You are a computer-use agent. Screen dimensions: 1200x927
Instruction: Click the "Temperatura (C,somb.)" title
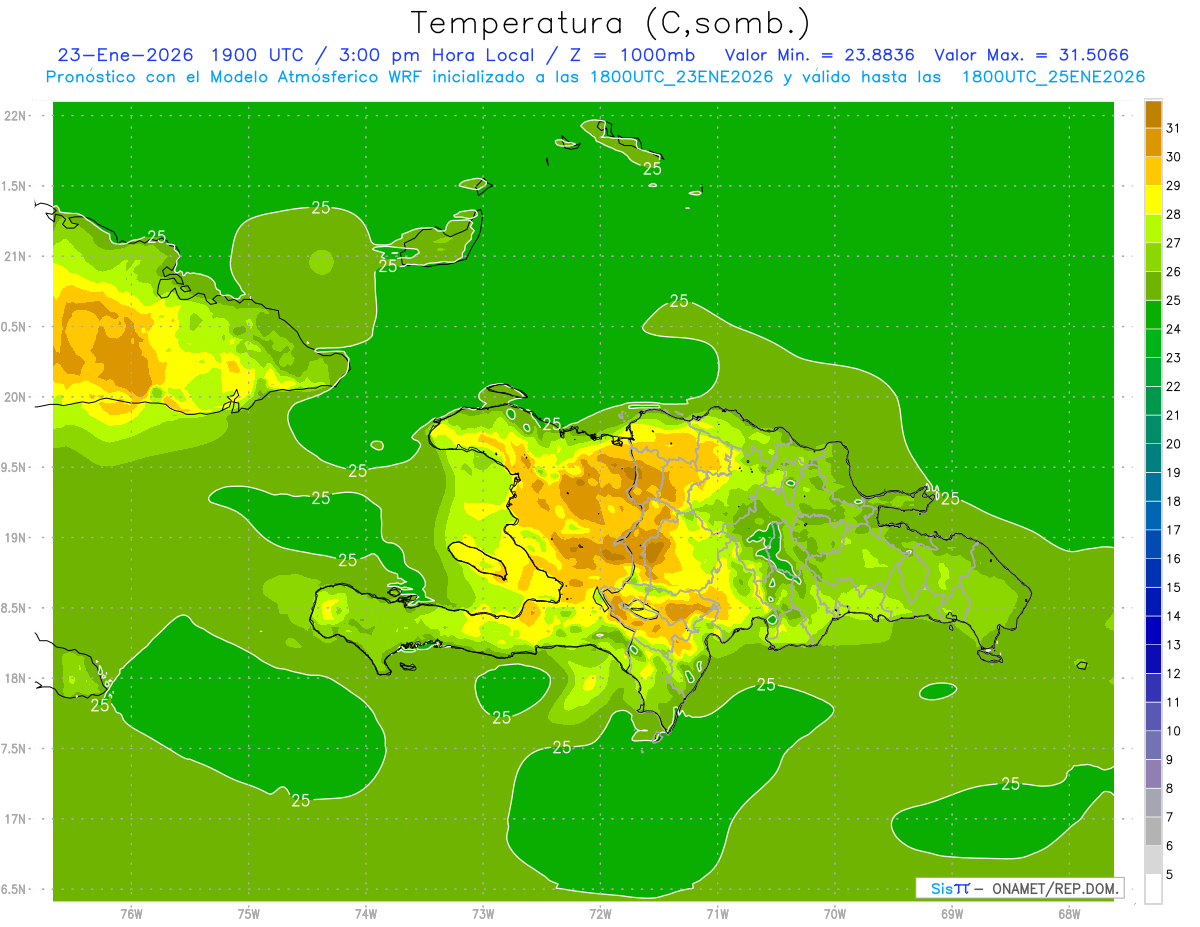(x=611, y=23)
